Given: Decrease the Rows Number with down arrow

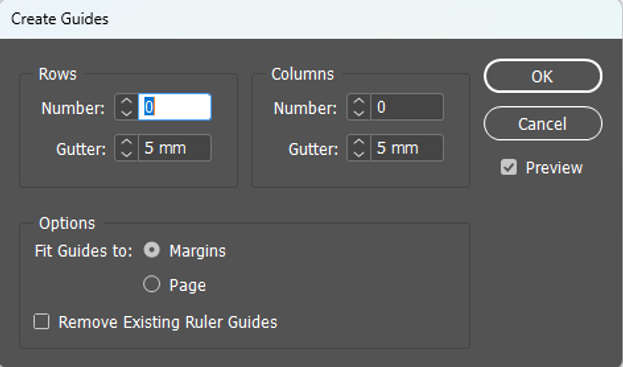Looking at the screenshot, I should tap(126, 113).
